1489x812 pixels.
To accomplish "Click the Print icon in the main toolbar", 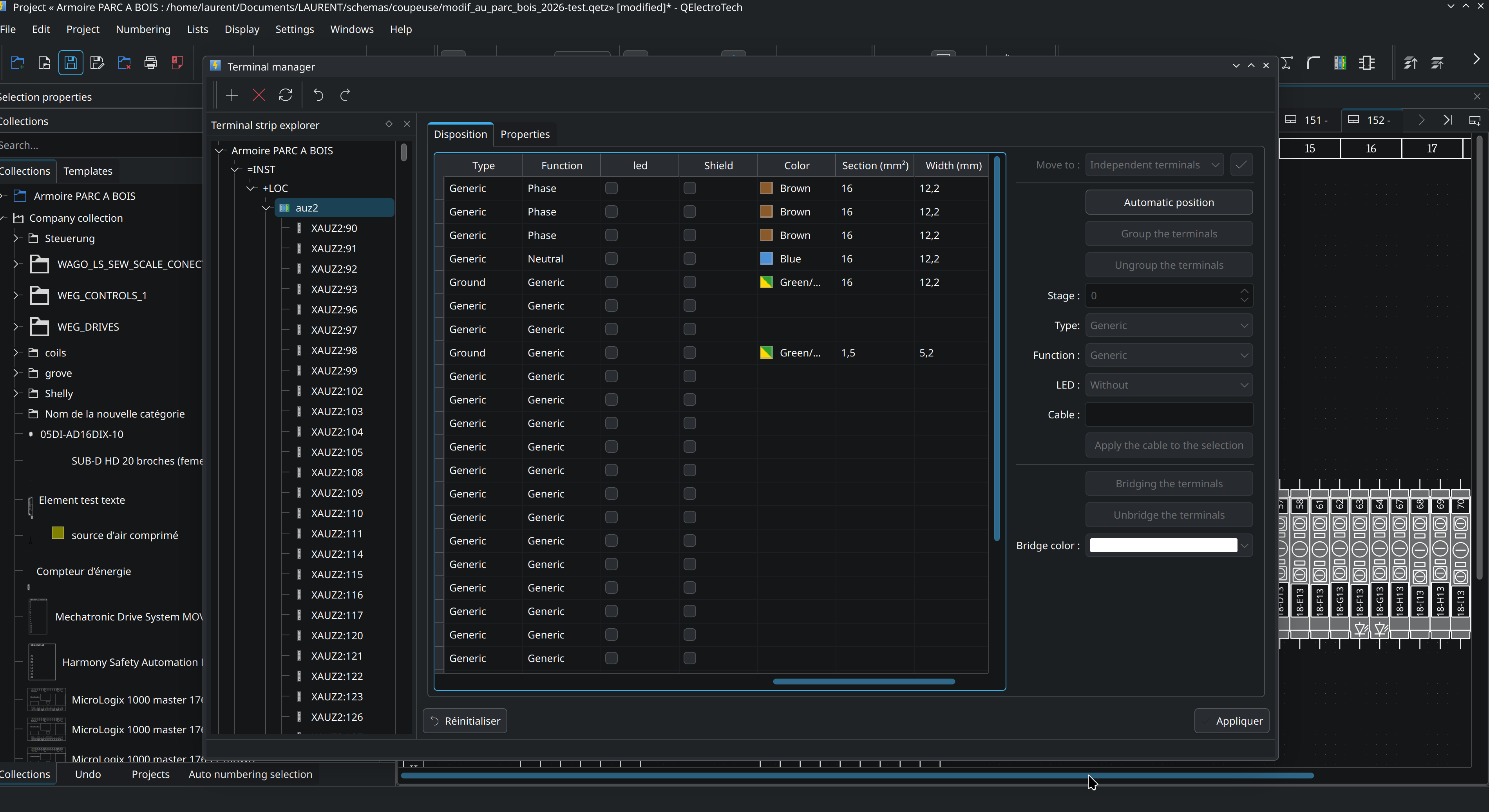I will click(x=151, y=62).
